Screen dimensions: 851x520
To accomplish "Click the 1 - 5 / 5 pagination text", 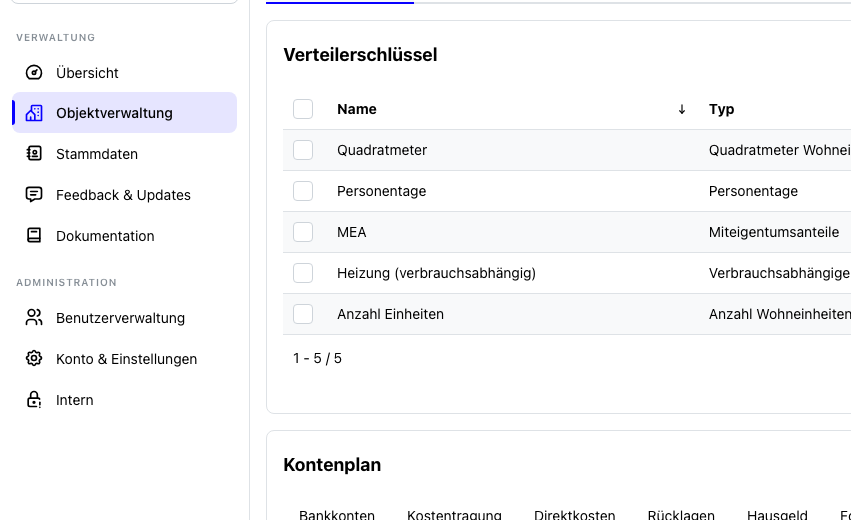I will pyautogui.click(x=317, y=358).
